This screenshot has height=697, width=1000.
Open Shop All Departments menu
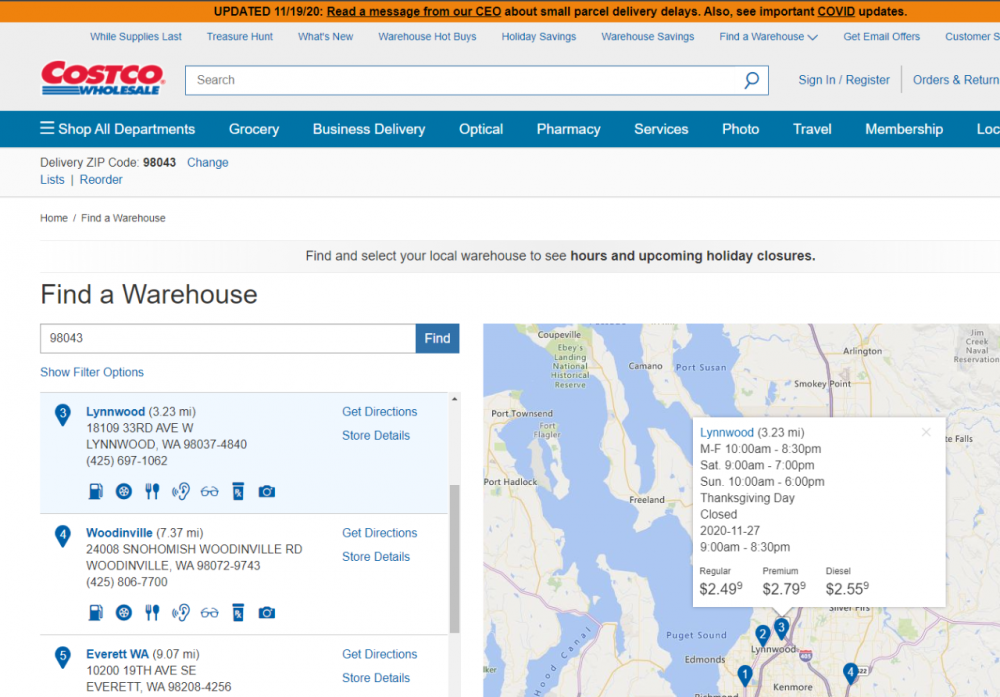117,129
